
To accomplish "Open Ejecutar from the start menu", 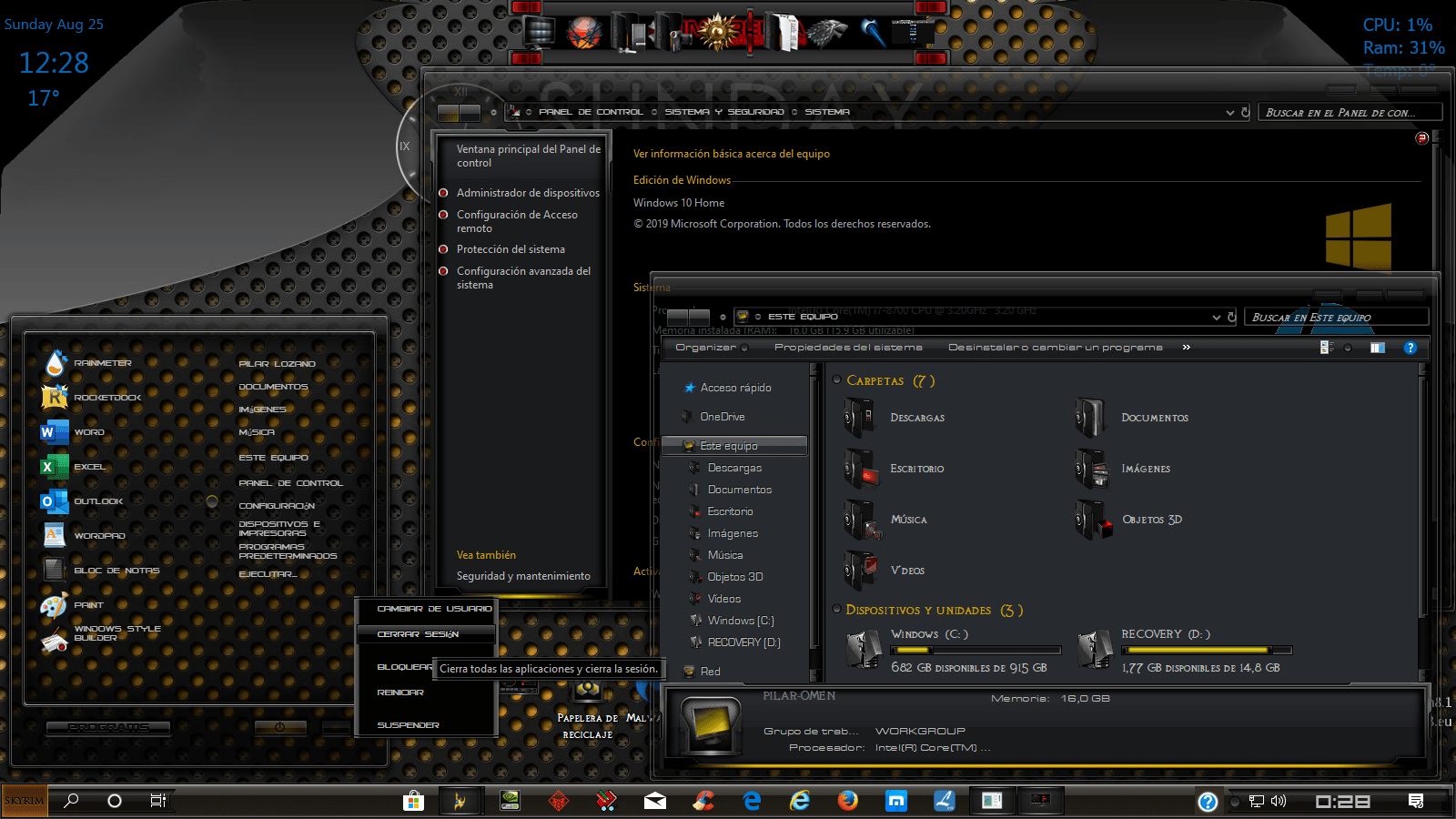I will (268, 574).
